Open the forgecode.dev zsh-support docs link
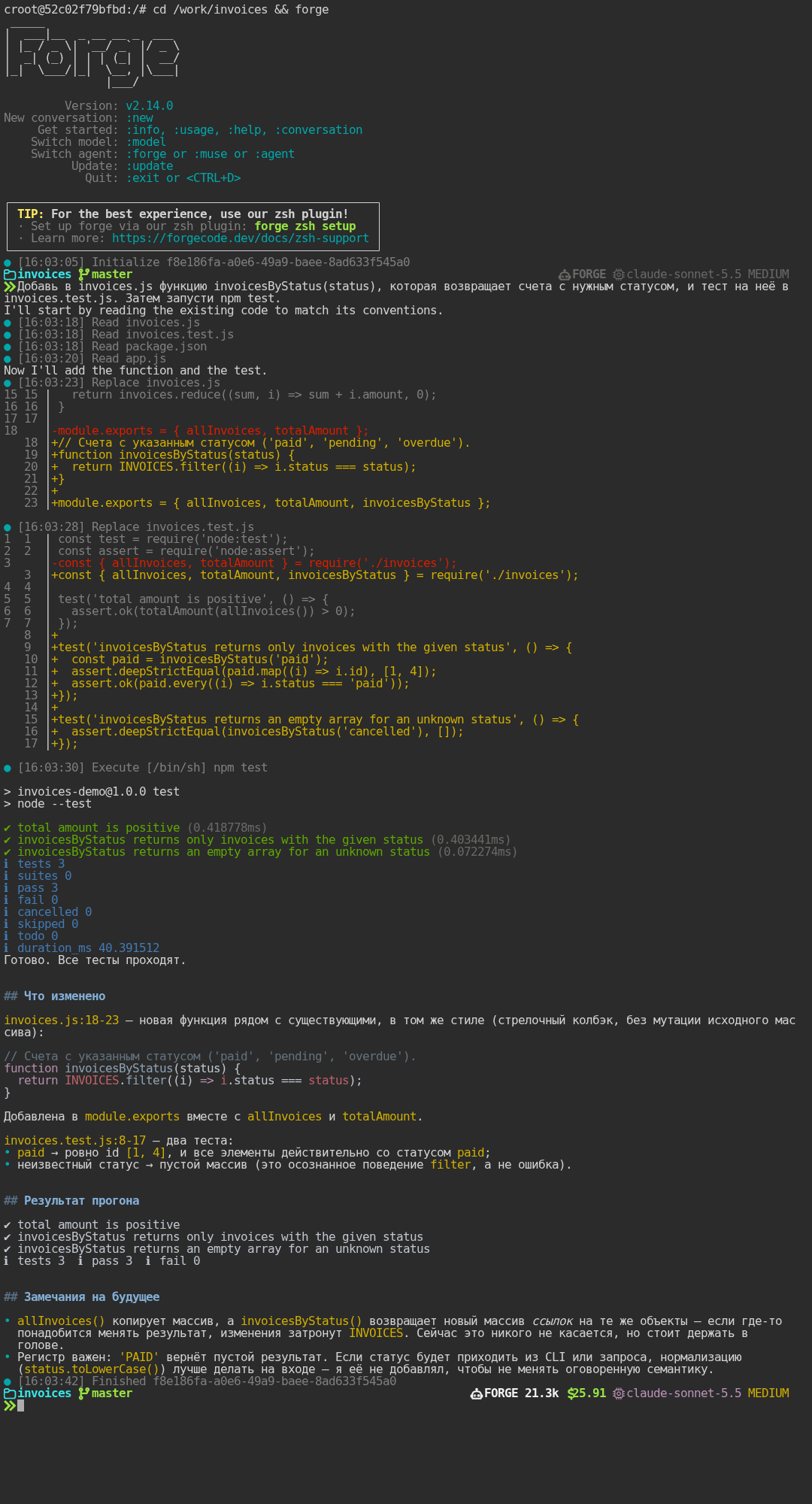This screenshot has width=812, height=1504. pyautogui.click(x=241, y=238)
